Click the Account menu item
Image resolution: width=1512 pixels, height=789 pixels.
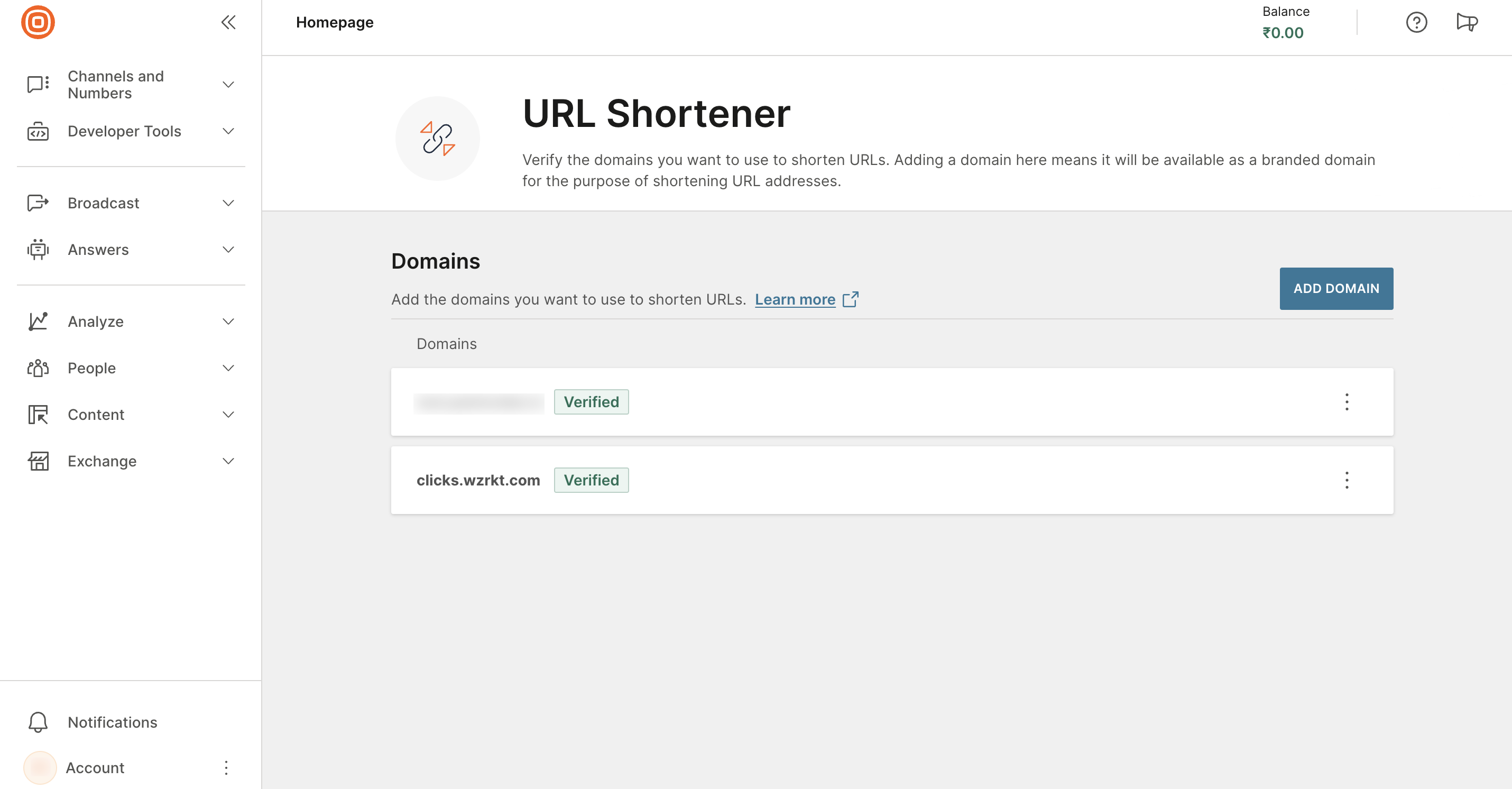tap(95, 768)
